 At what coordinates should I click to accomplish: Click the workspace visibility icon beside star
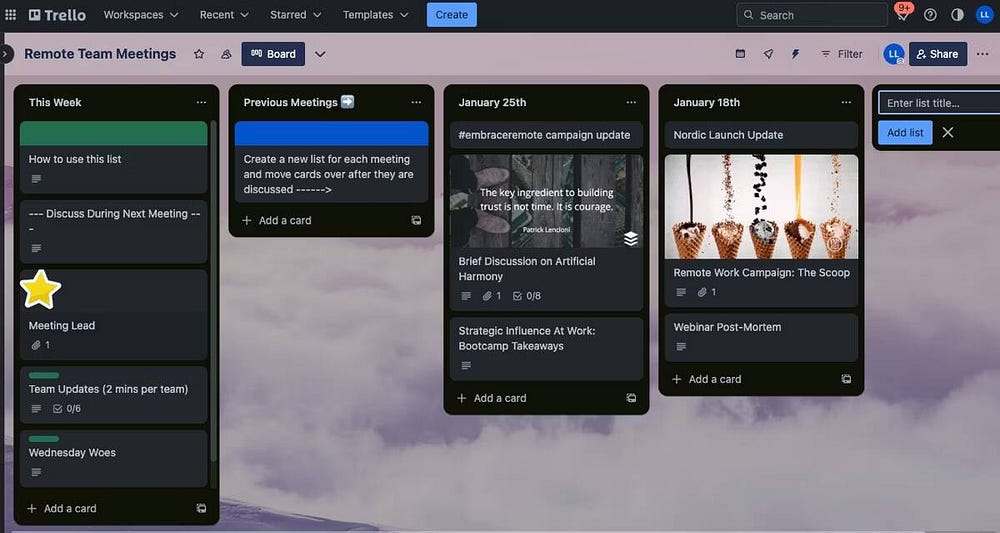[x=226, y=54]
